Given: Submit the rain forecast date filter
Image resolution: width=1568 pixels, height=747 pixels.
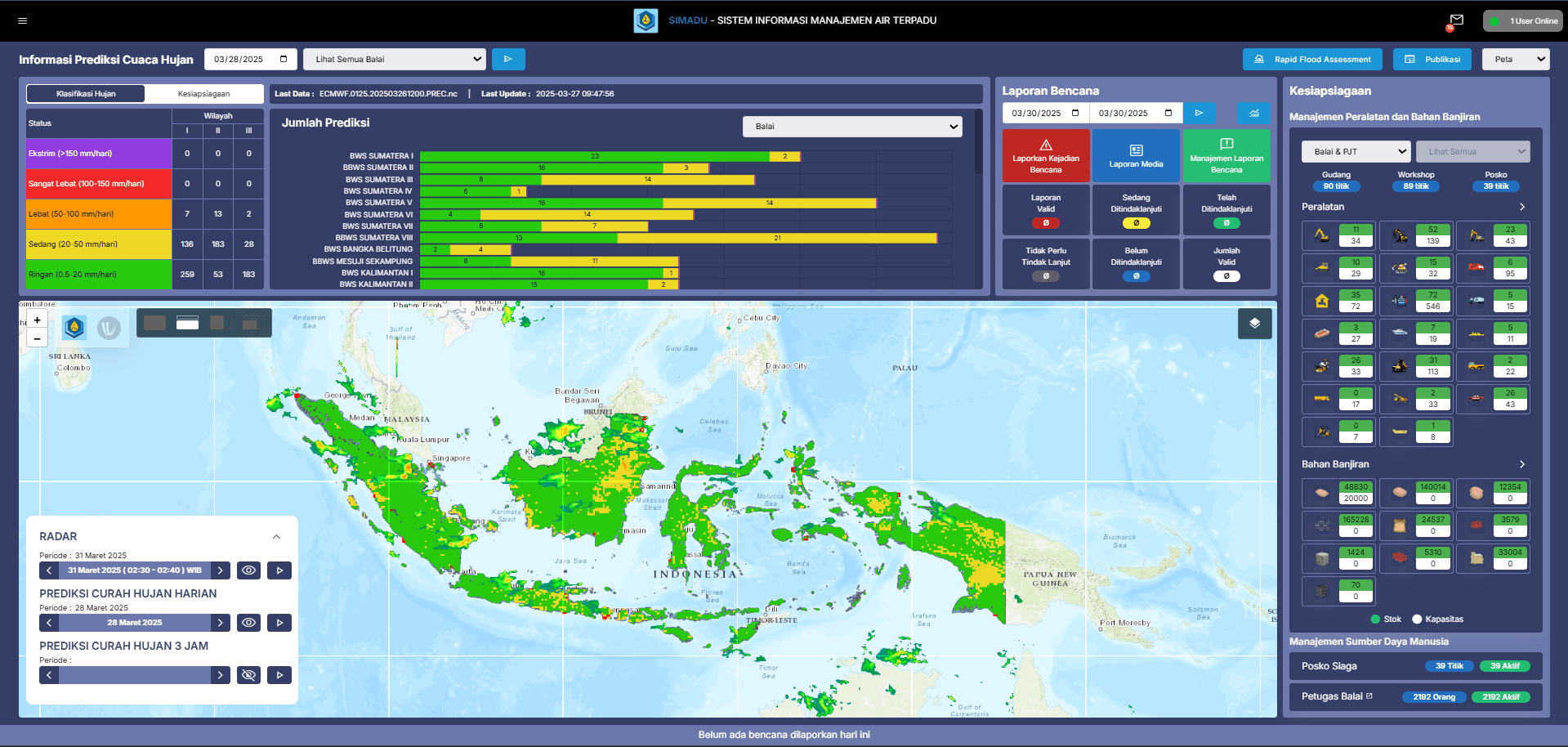Looking at the screenshot, I should click(x=508, y=59).
